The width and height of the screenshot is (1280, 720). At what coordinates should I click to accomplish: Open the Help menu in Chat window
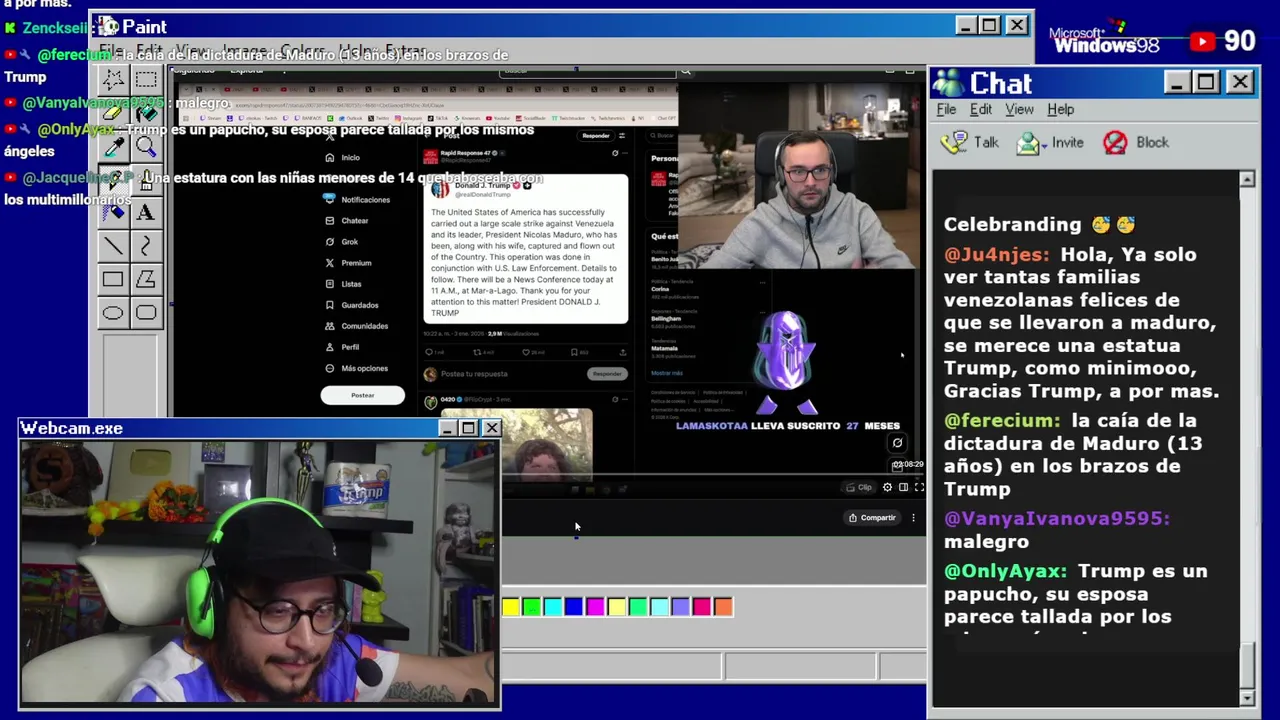(x=1060, y=109)
